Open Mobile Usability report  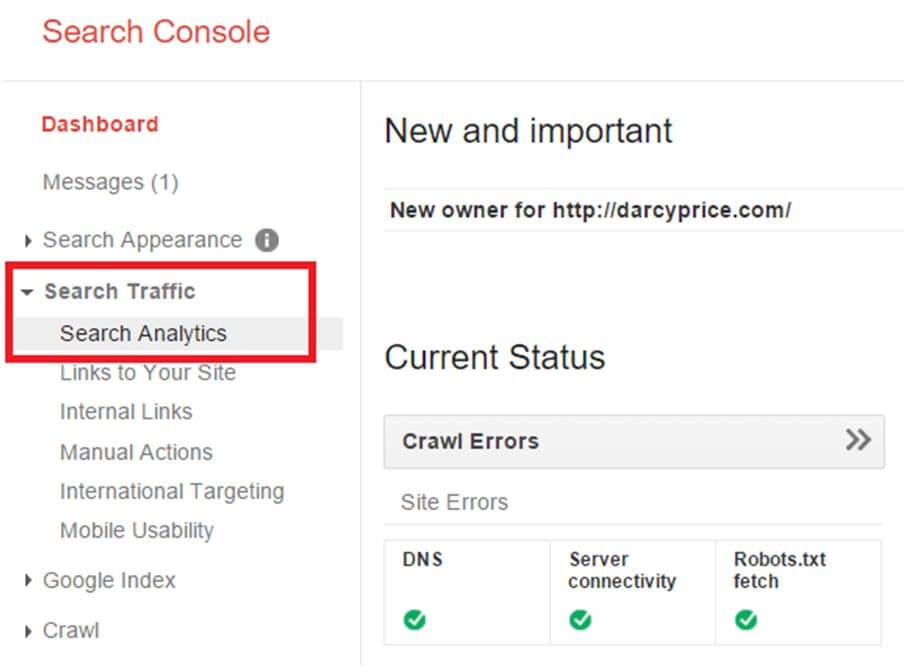137,531
